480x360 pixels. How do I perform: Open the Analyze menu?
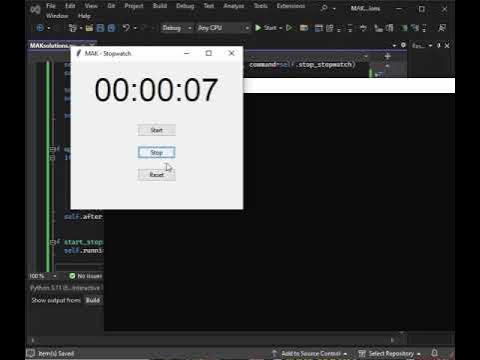(234, 6)
